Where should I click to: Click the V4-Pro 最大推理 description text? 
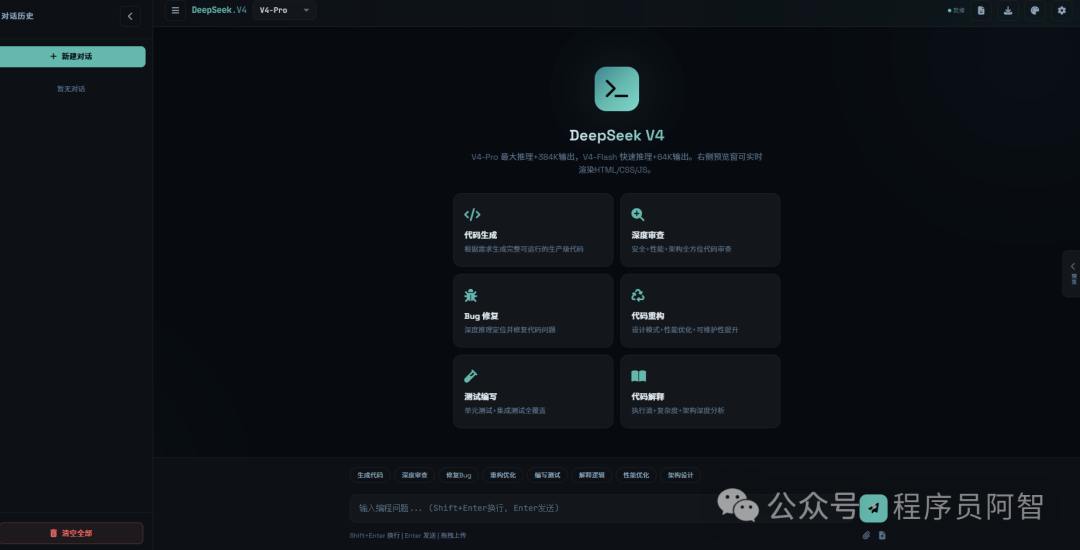click(616, 163)
